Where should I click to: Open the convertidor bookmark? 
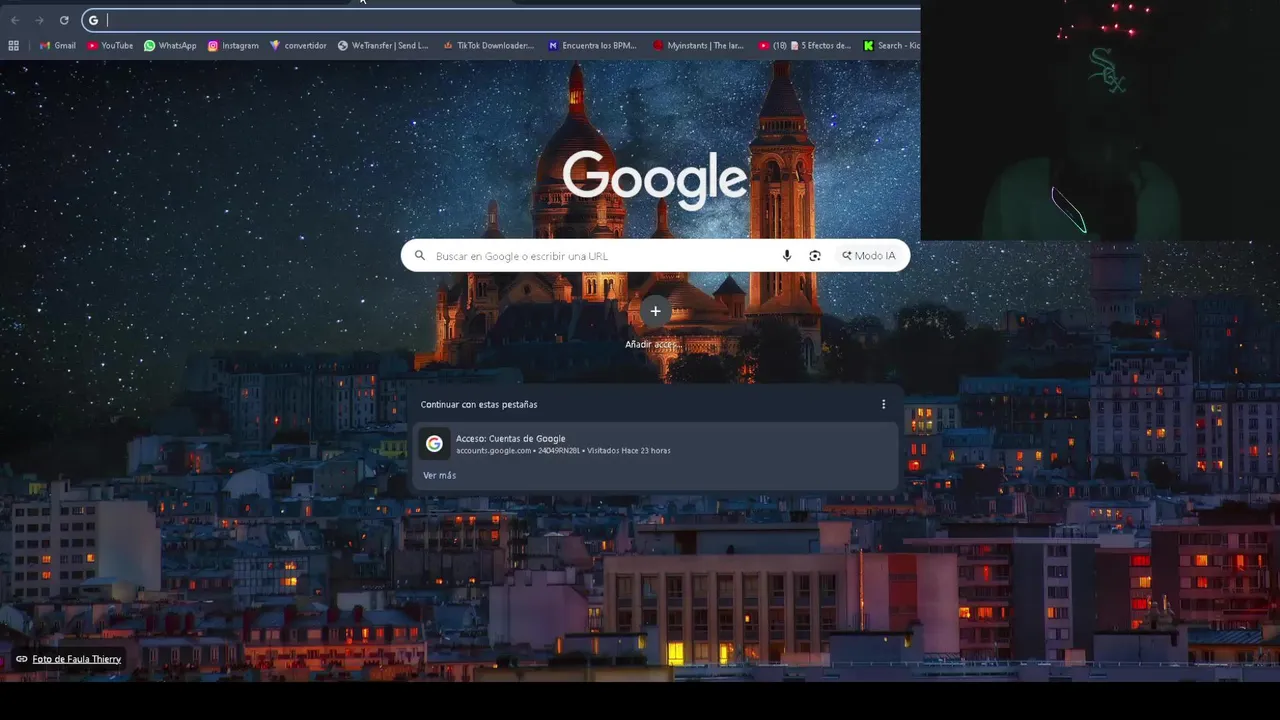298,45
